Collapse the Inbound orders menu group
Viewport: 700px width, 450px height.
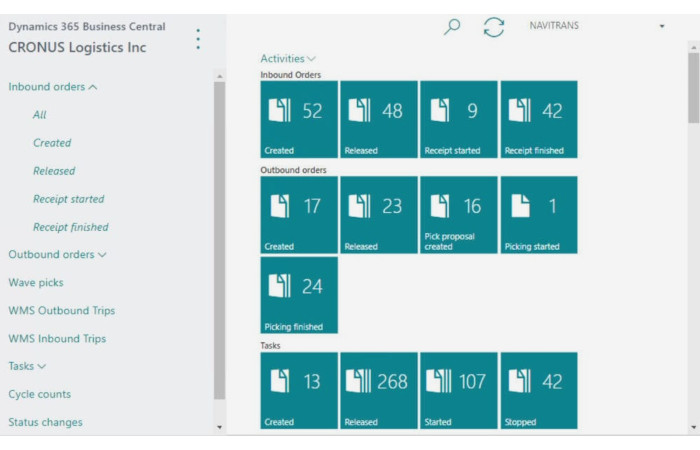53,87
